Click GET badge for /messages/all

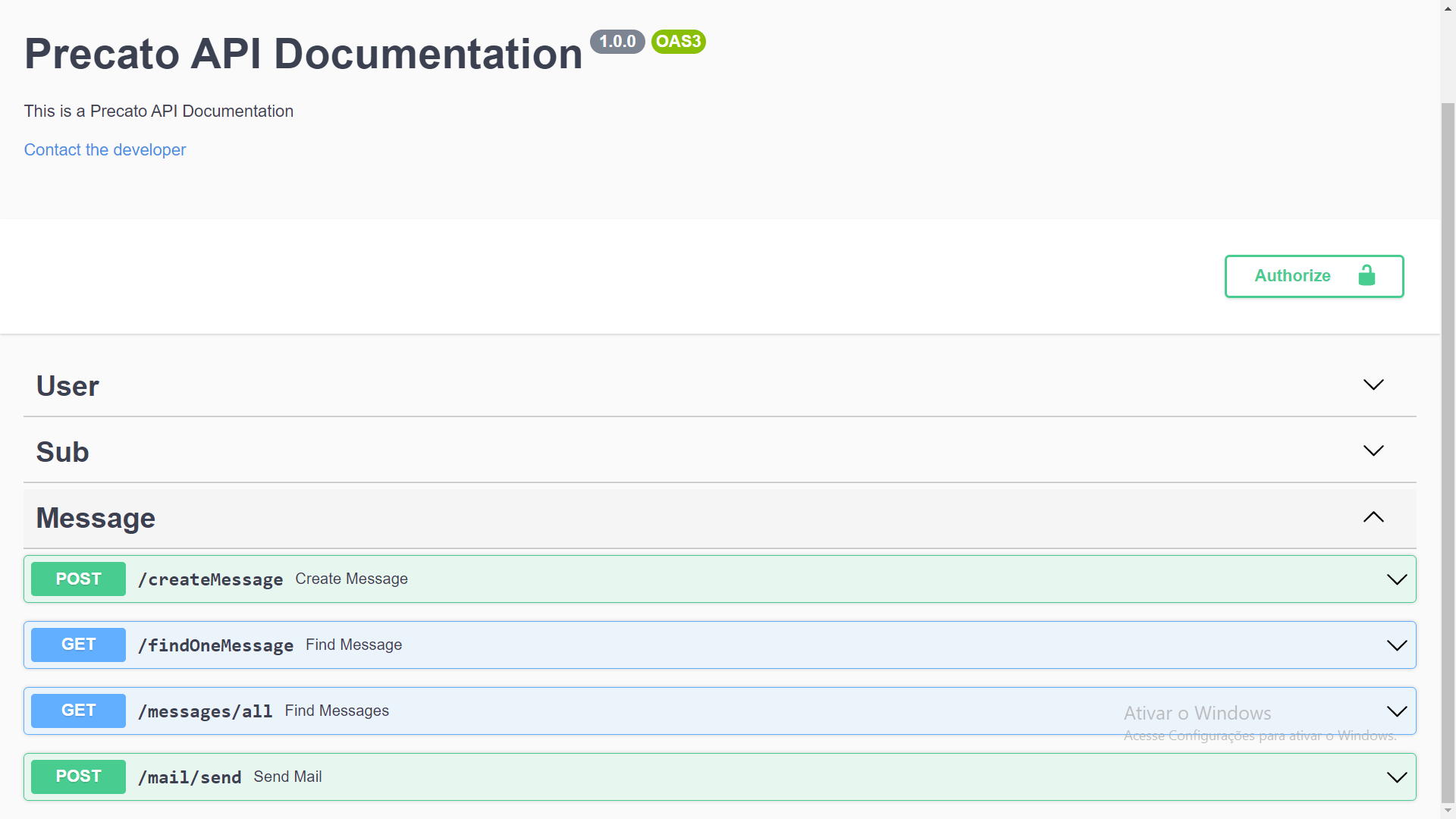[x=78, y=711]
